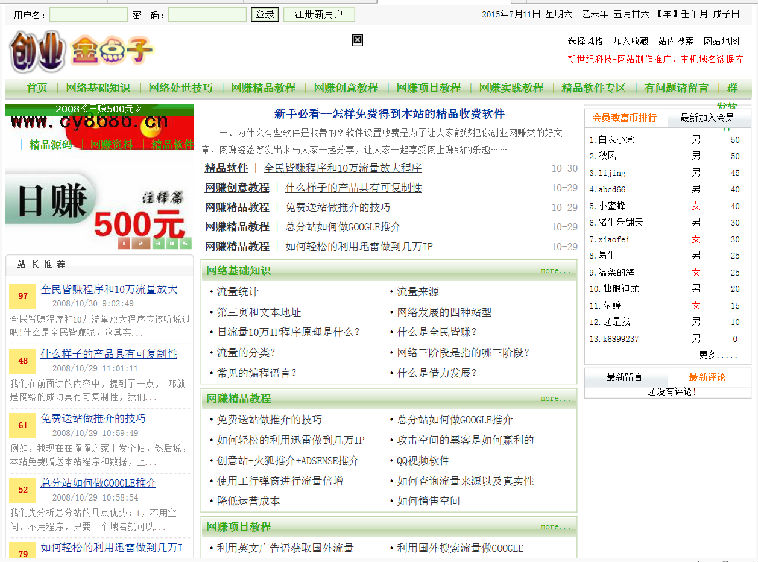This screenshot has width=758, height=562.
Task: Click the yellow 52 score badge
Action: 23,490
